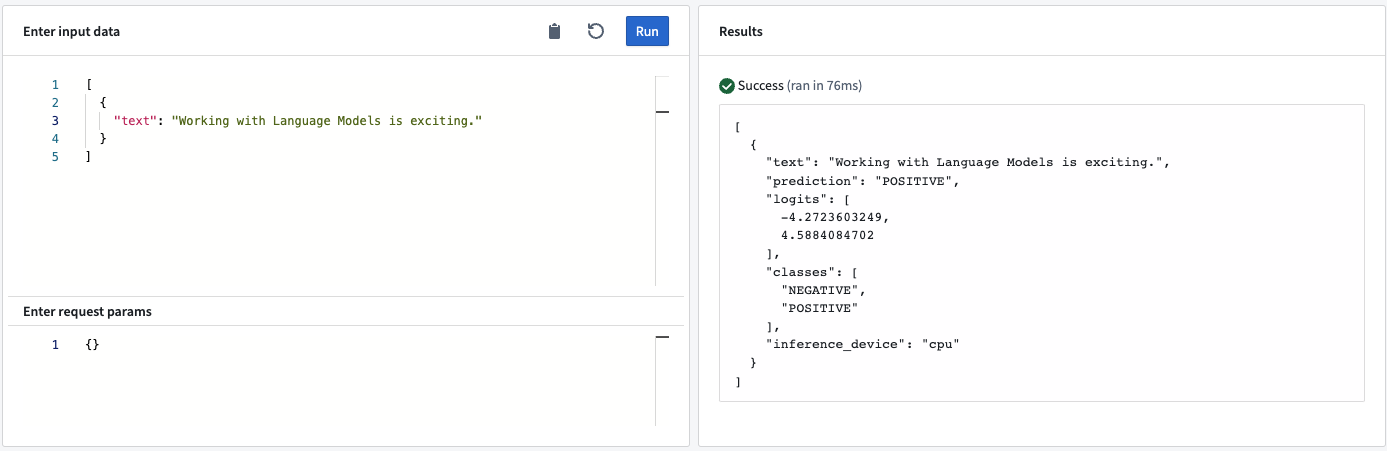
Task: Click the "ran in 76ms" status text
Action: (x=825, y=86)
